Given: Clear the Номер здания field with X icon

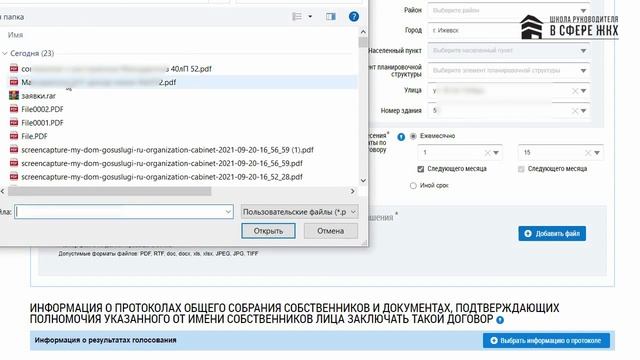Looking at the screenshot, I should coord(575,111).
